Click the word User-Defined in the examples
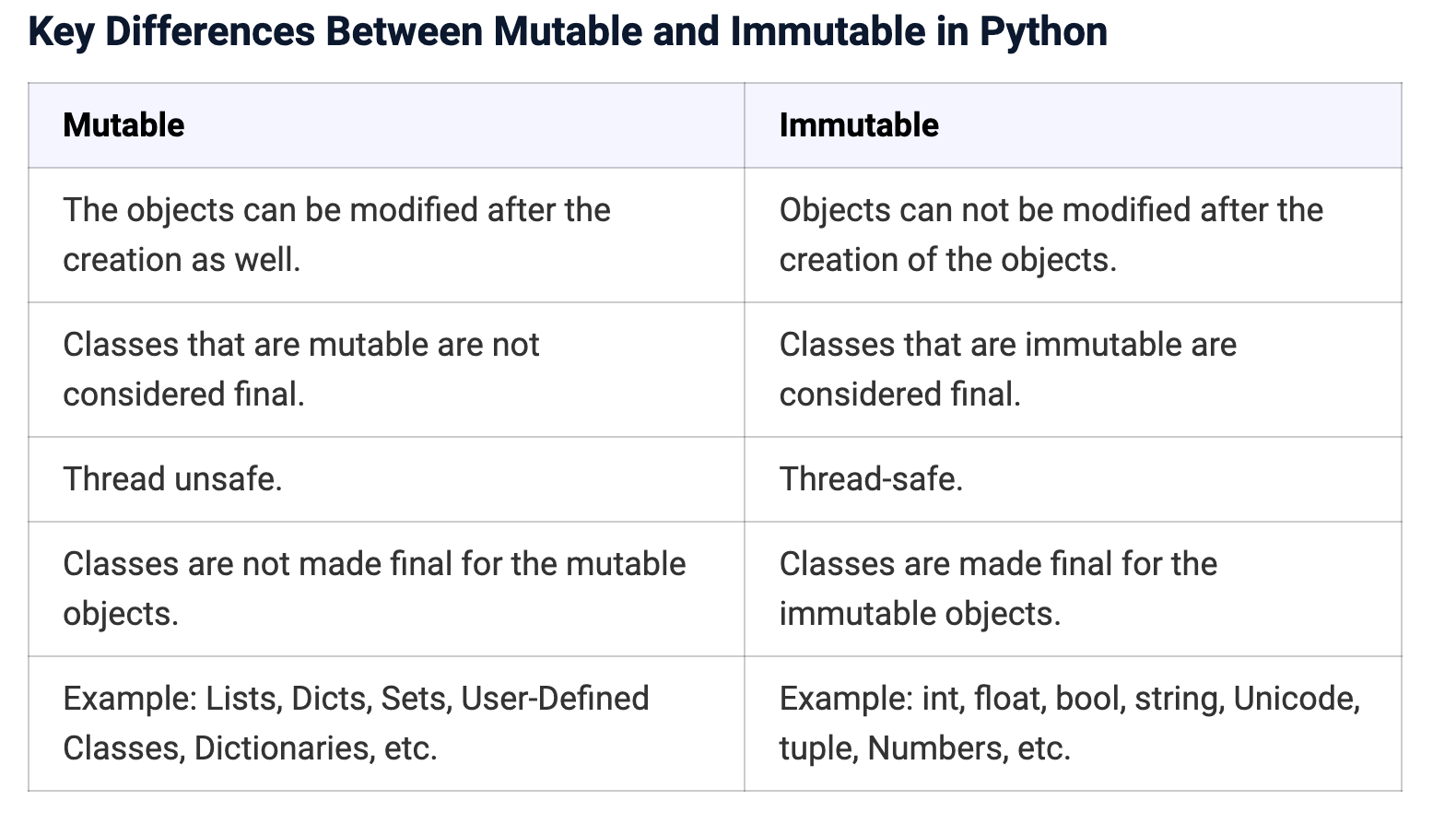 [x=555, y=699]
